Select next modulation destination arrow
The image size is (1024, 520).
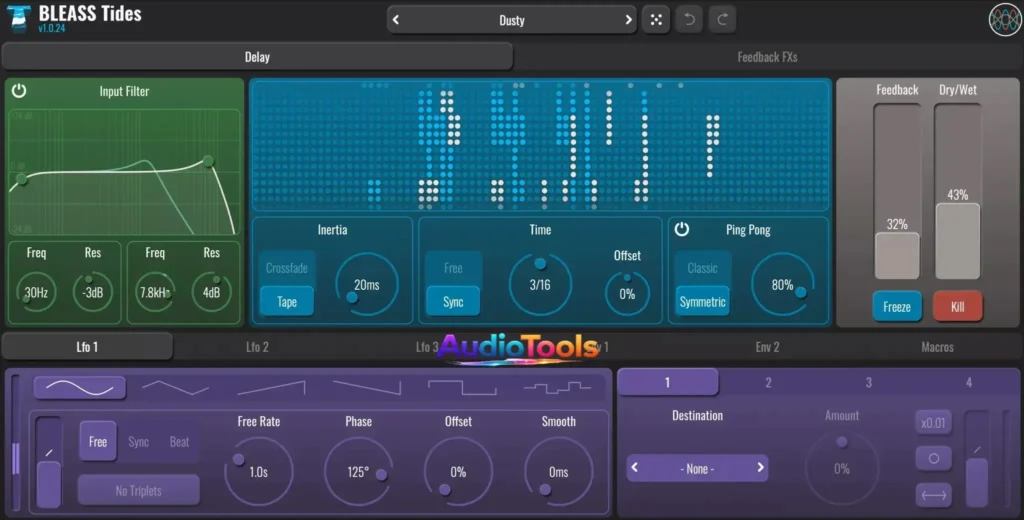point(760,468)
